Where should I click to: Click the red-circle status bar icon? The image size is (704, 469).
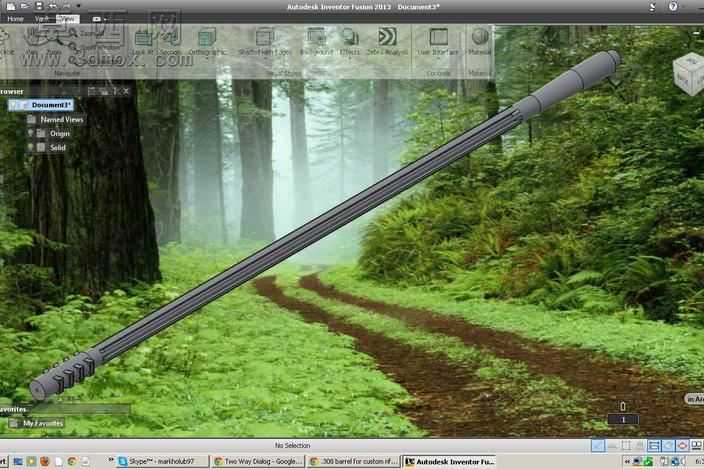[682, 445]
